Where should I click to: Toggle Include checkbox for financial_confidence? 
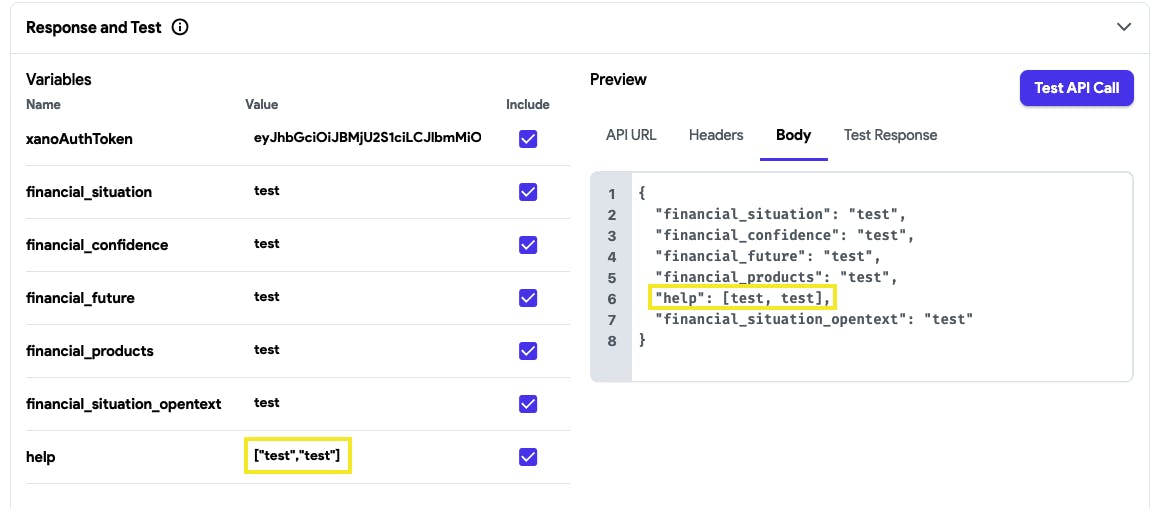pyautogui.click(x=528, y=245)
